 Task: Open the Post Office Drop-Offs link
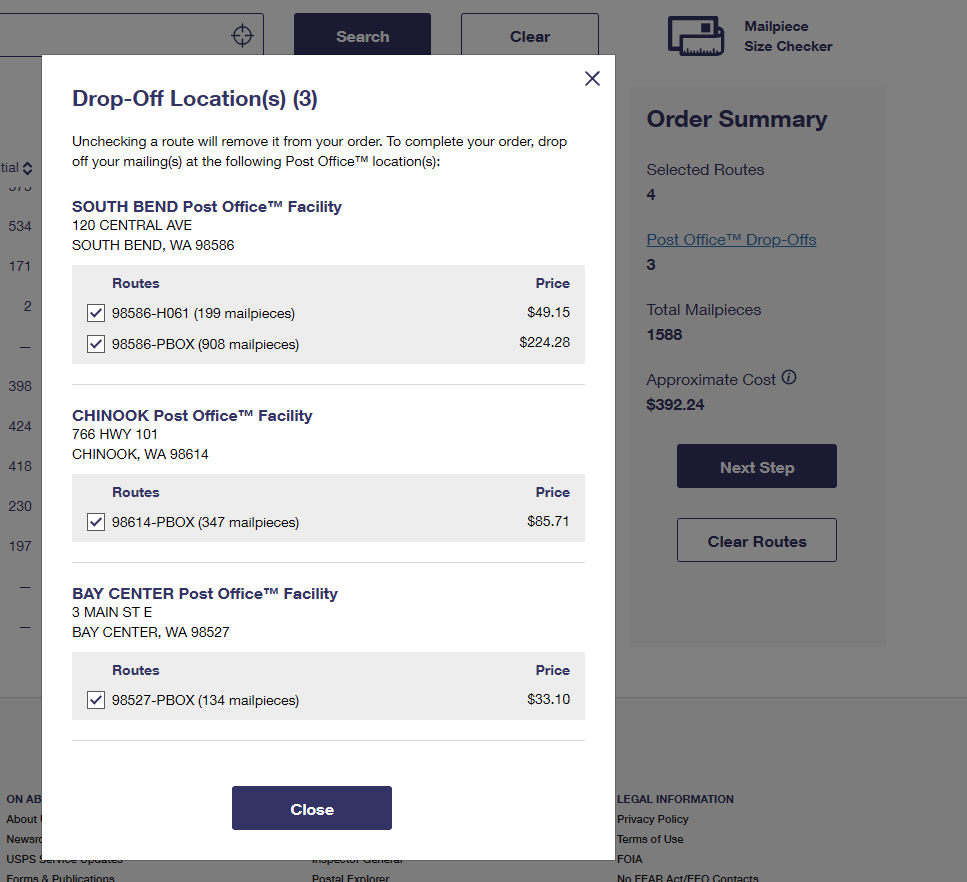[731, 240]
